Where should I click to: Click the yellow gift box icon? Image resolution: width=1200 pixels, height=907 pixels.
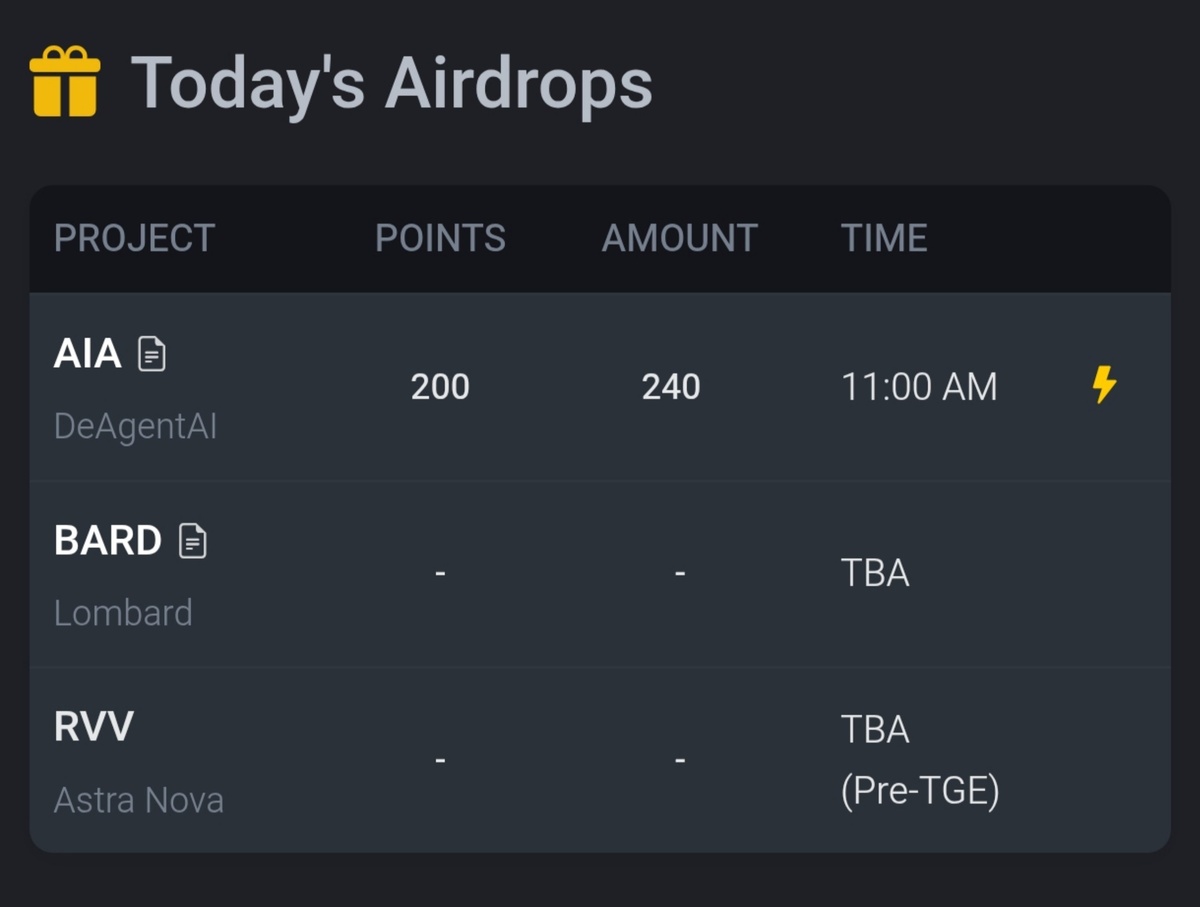coord(65,82)
